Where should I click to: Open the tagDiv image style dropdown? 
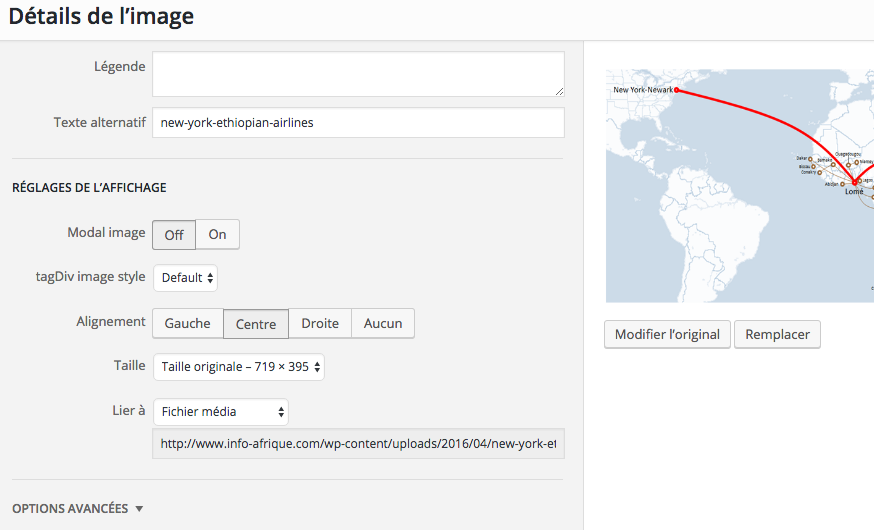185,277
